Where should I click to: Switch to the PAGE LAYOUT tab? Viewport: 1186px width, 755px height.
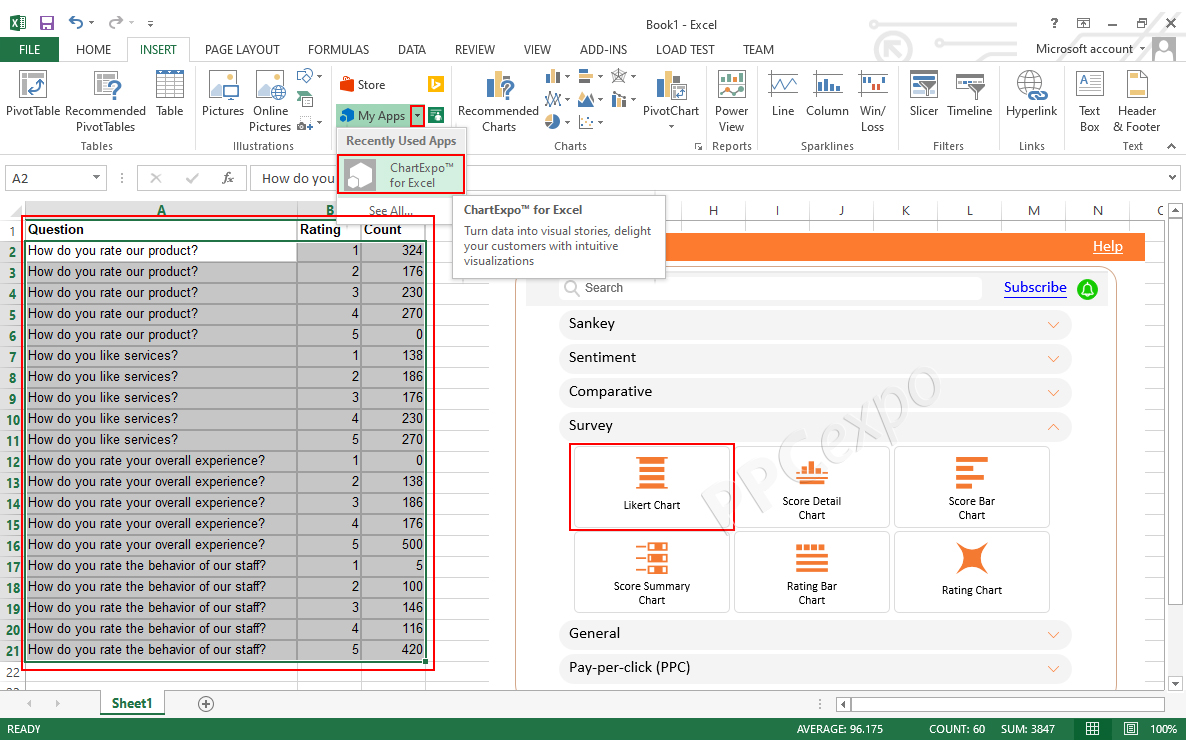242,49
